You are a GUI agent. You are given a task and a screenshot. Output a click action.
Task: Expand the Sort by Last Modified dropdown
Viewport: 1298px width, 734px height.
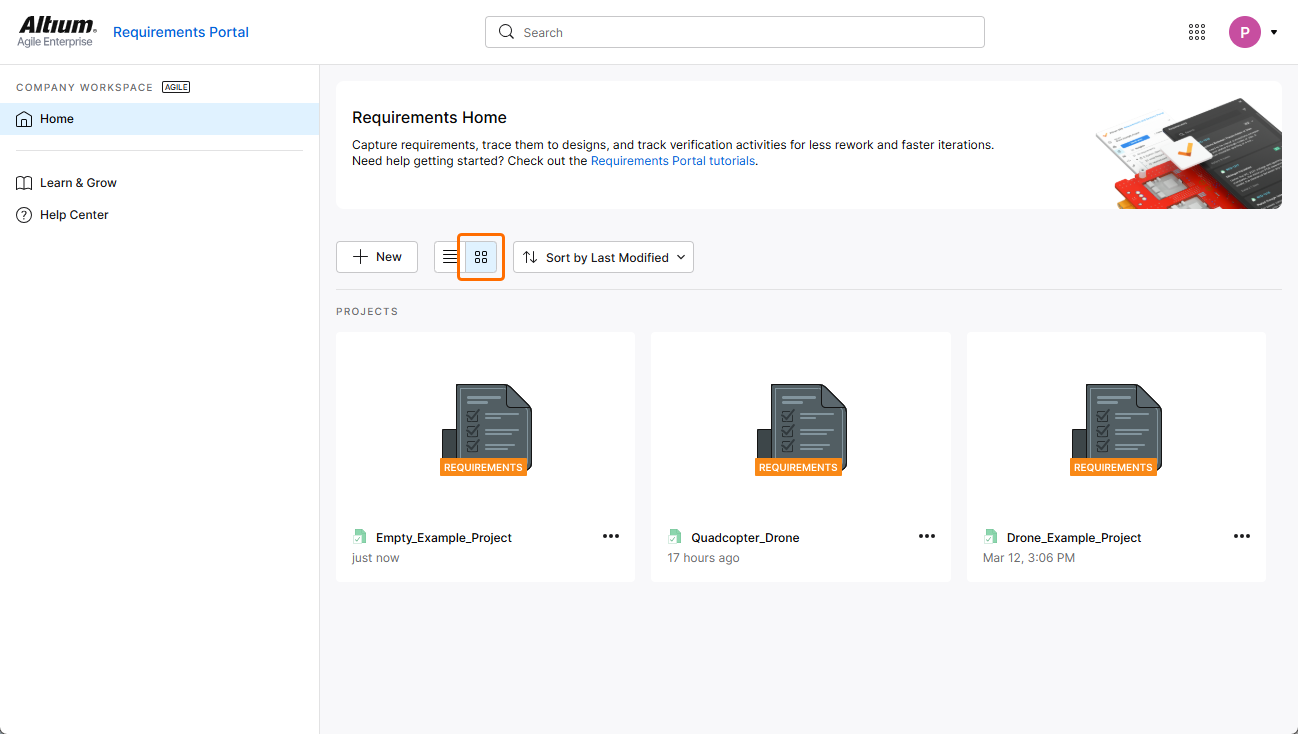[x=603, y=257]
